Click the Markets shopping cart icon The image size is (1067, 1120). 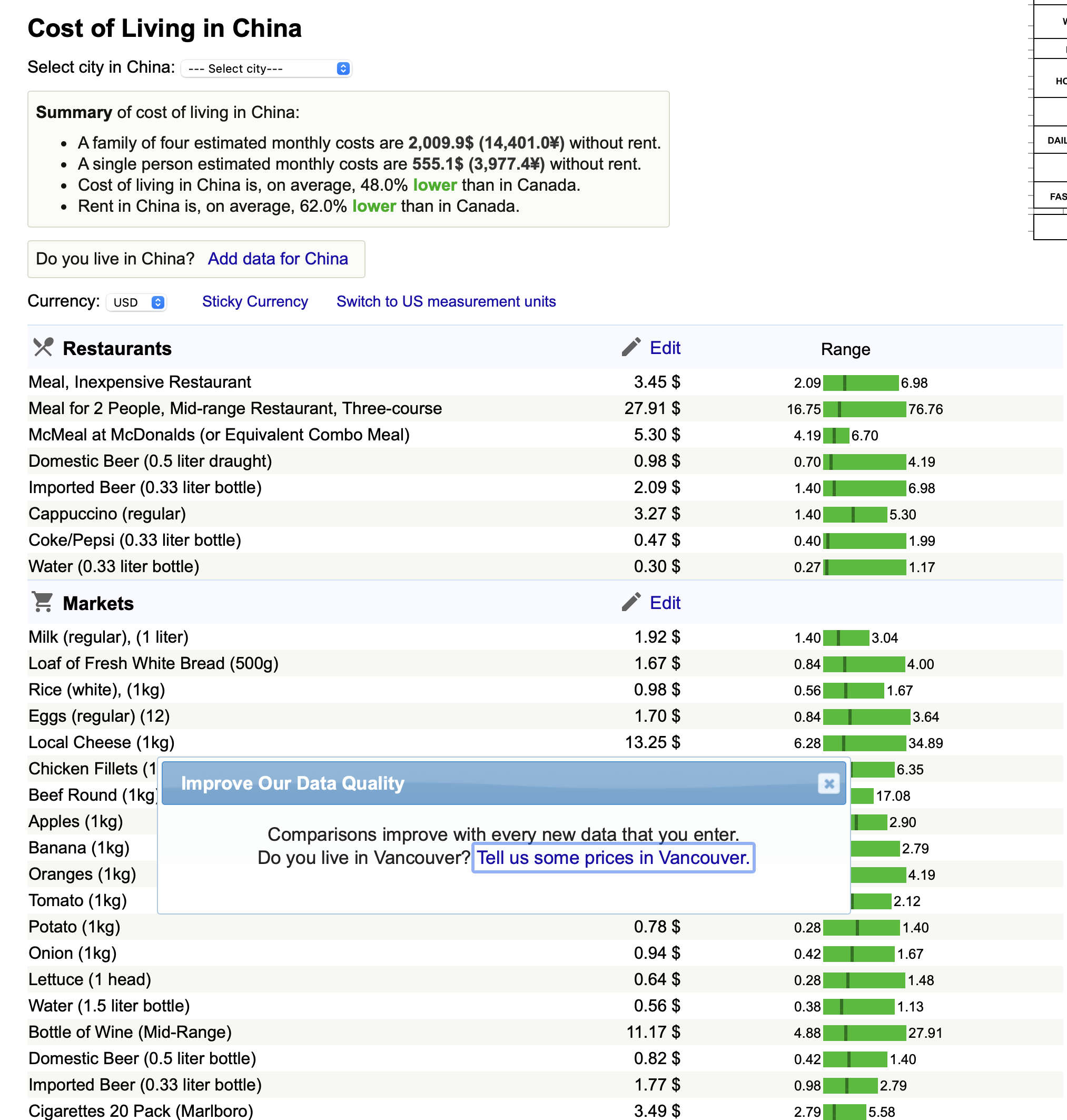point(43,602)
